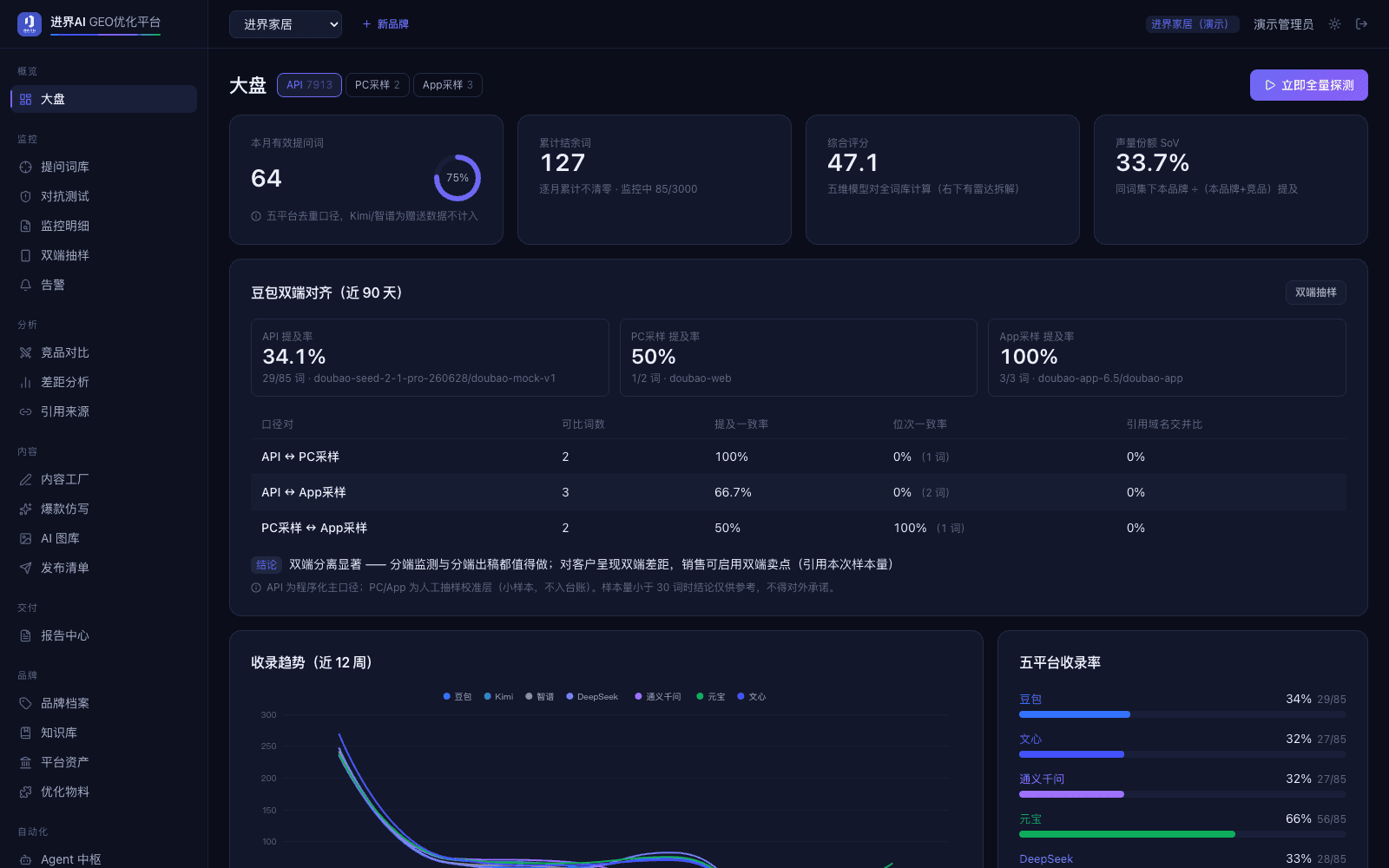The height and width of the screenshot is (868, 1389).
Task: Open 提问词库 menu item
Action: pos(104,167)
